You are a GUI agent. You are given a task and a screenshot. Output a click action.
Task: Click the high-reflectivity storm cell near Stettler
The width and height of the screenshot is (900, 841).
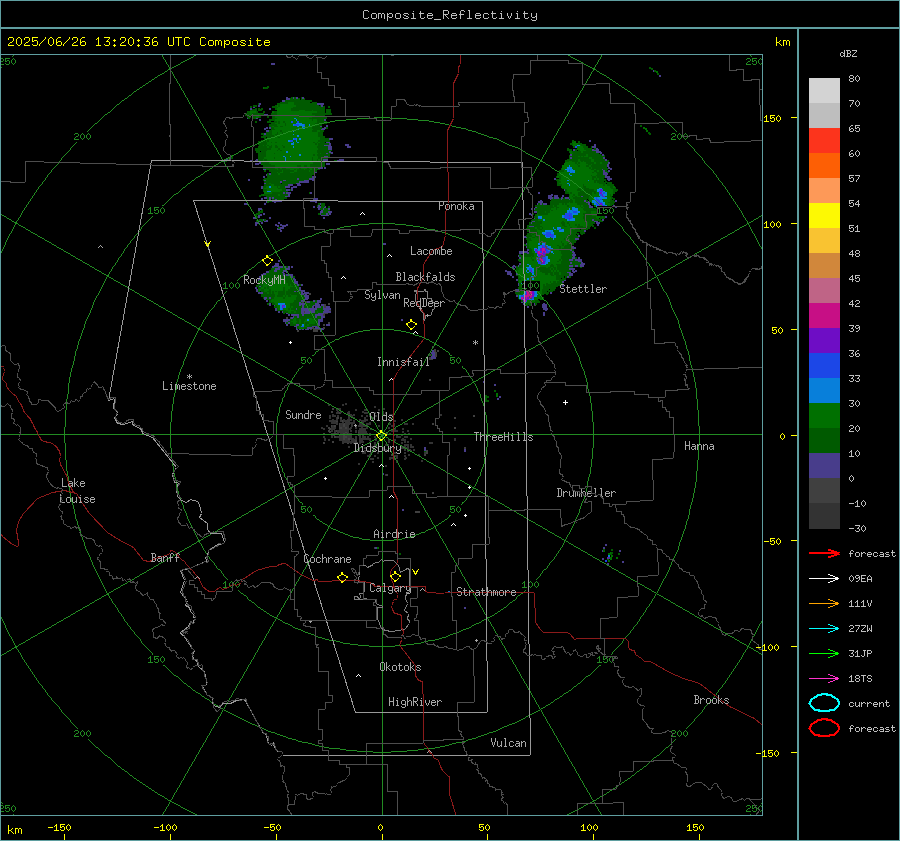[x=528, y=296]
